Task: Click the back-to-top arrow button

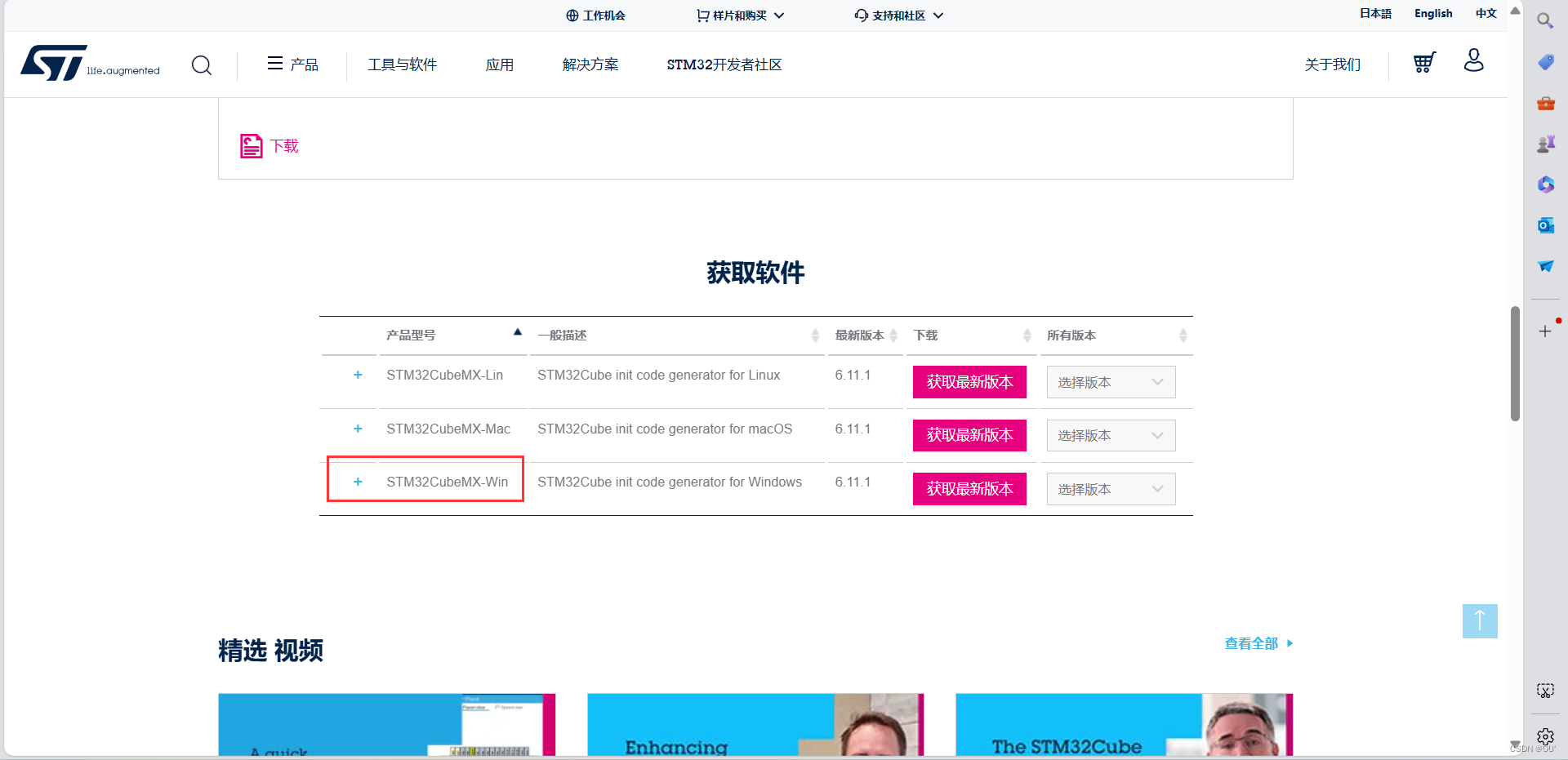Action: (x=1480, y=621)
